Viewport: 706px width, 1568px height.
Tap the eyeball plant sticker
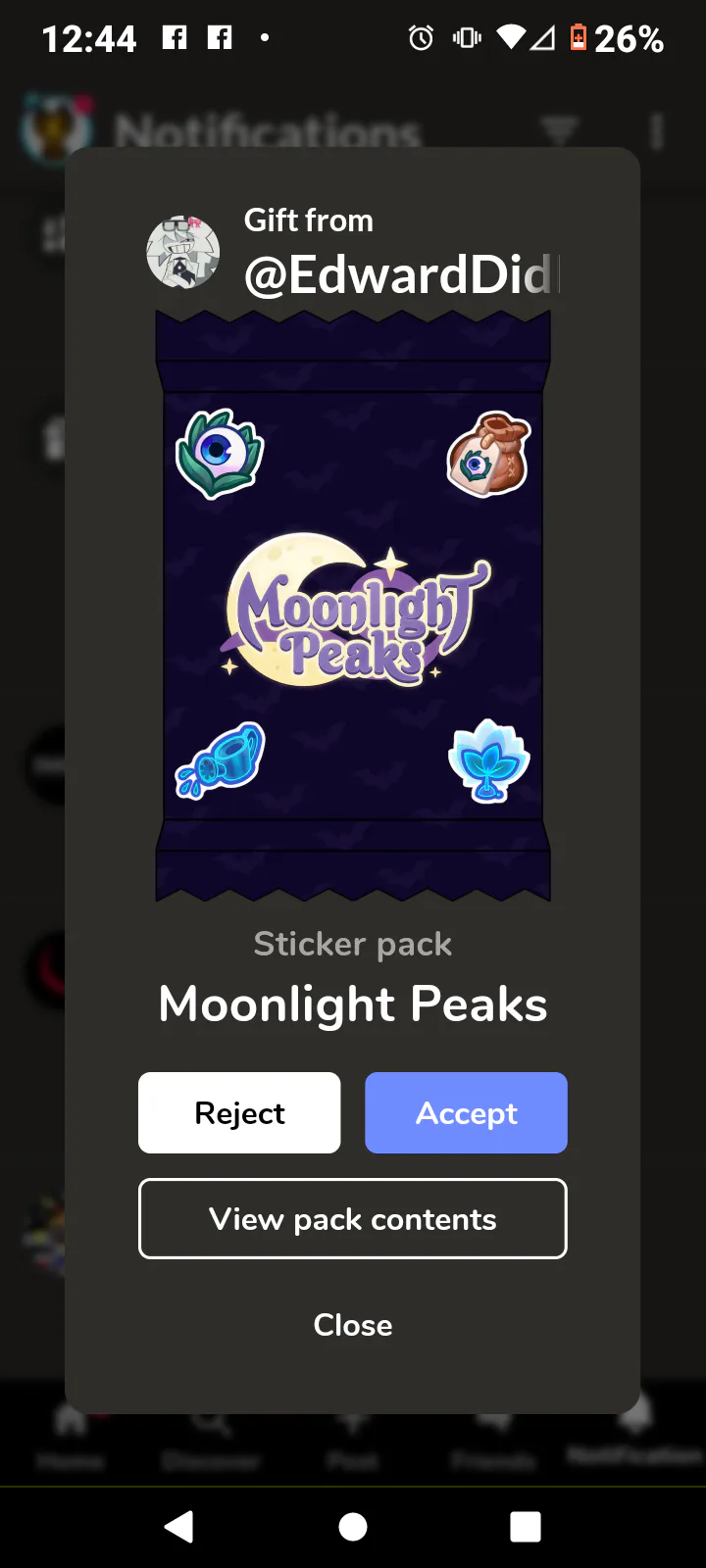pyautogui.click(x=220, y=454)
